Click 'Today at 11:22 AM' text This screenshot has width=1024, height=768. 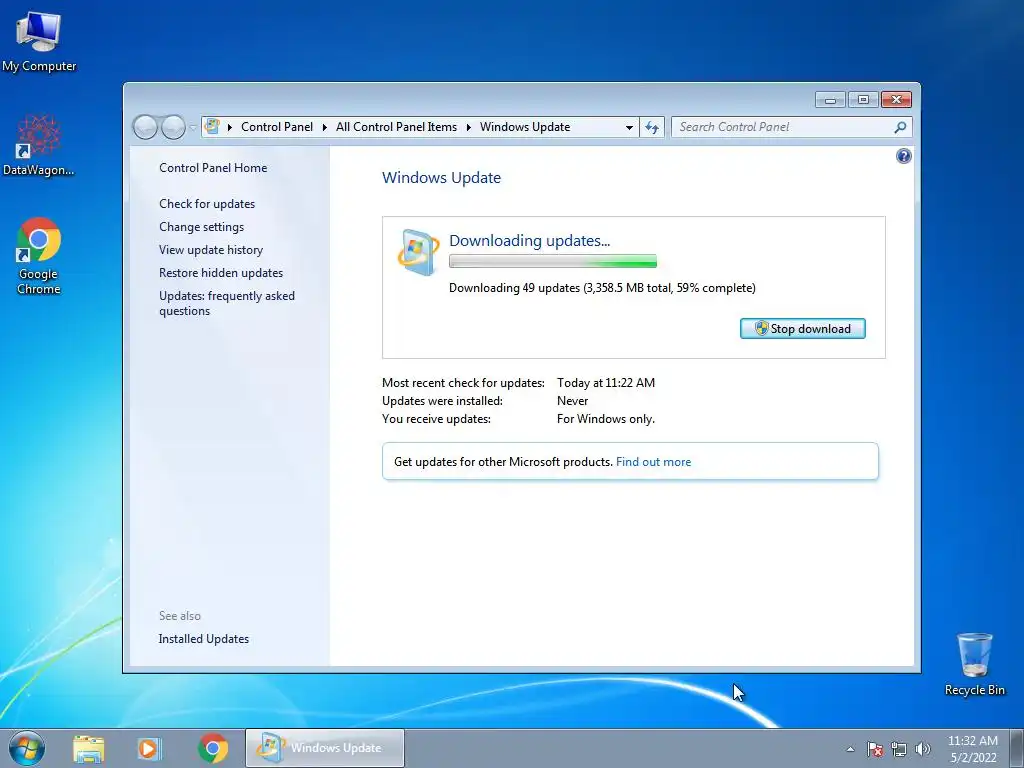click(606, 383)
